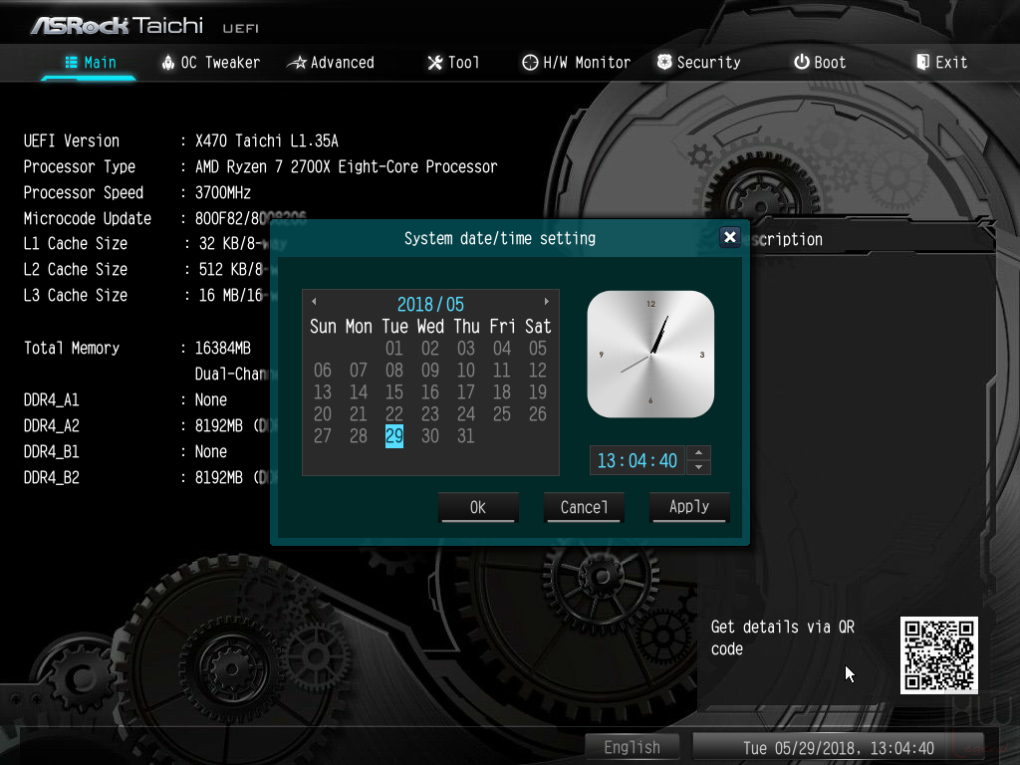Click the Tool wrench icon
Viewport: 1020px width, 765px height.
point(435,62)
